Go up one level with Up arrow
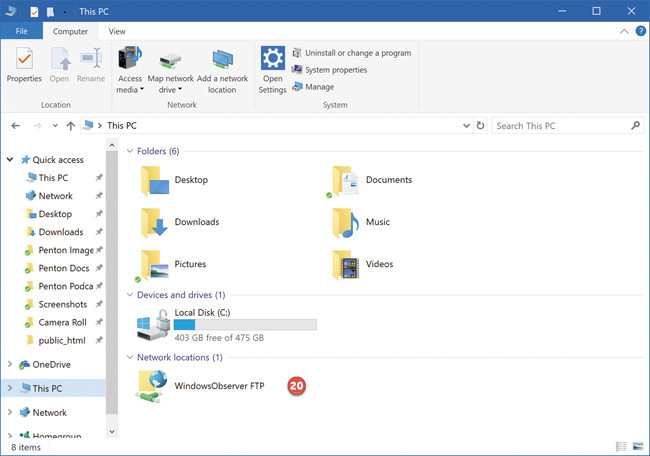The height and width of the screenshot is (456, 650). [70, 126]
